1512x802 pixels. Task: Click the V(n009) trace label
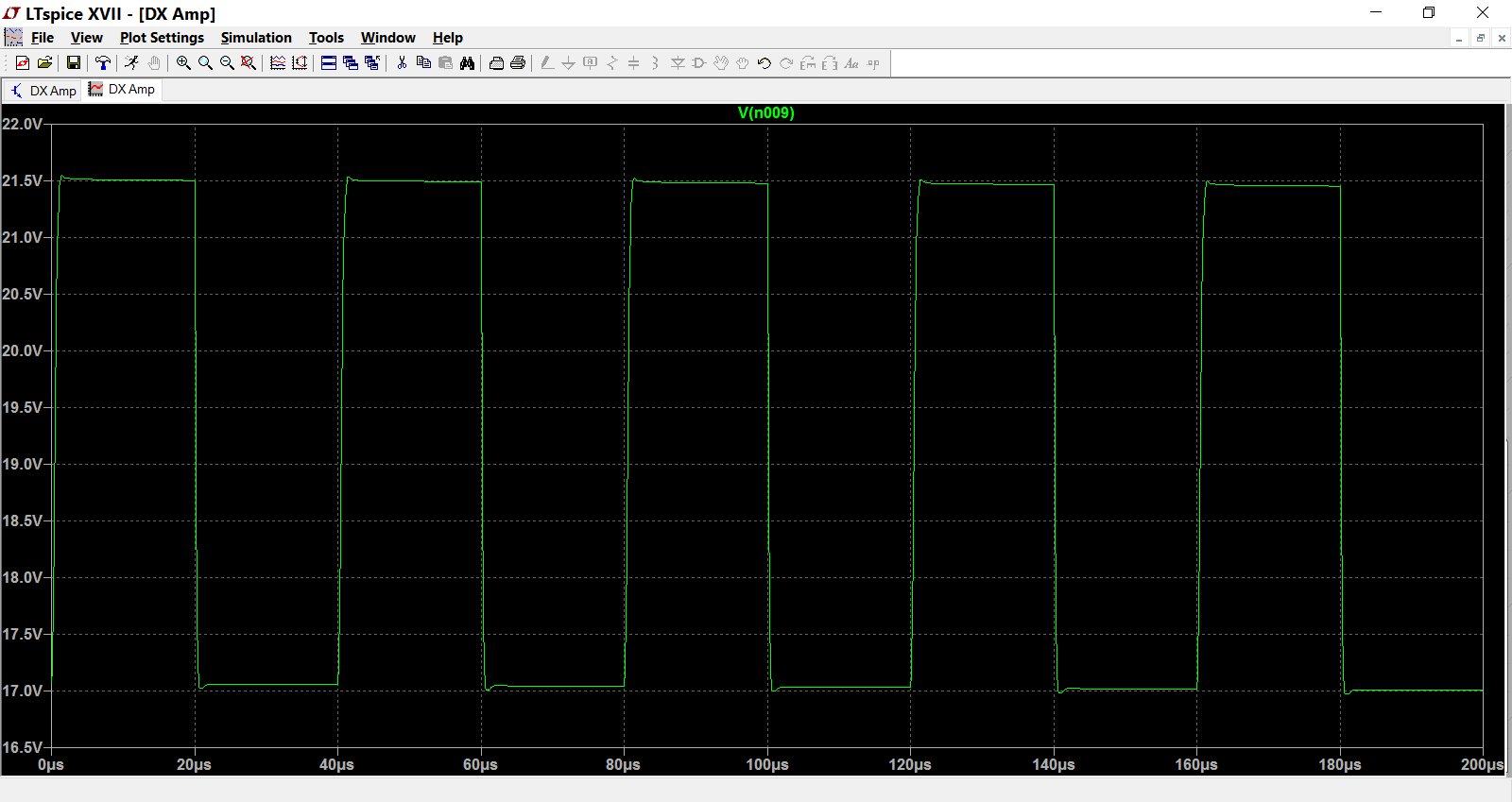766,113
